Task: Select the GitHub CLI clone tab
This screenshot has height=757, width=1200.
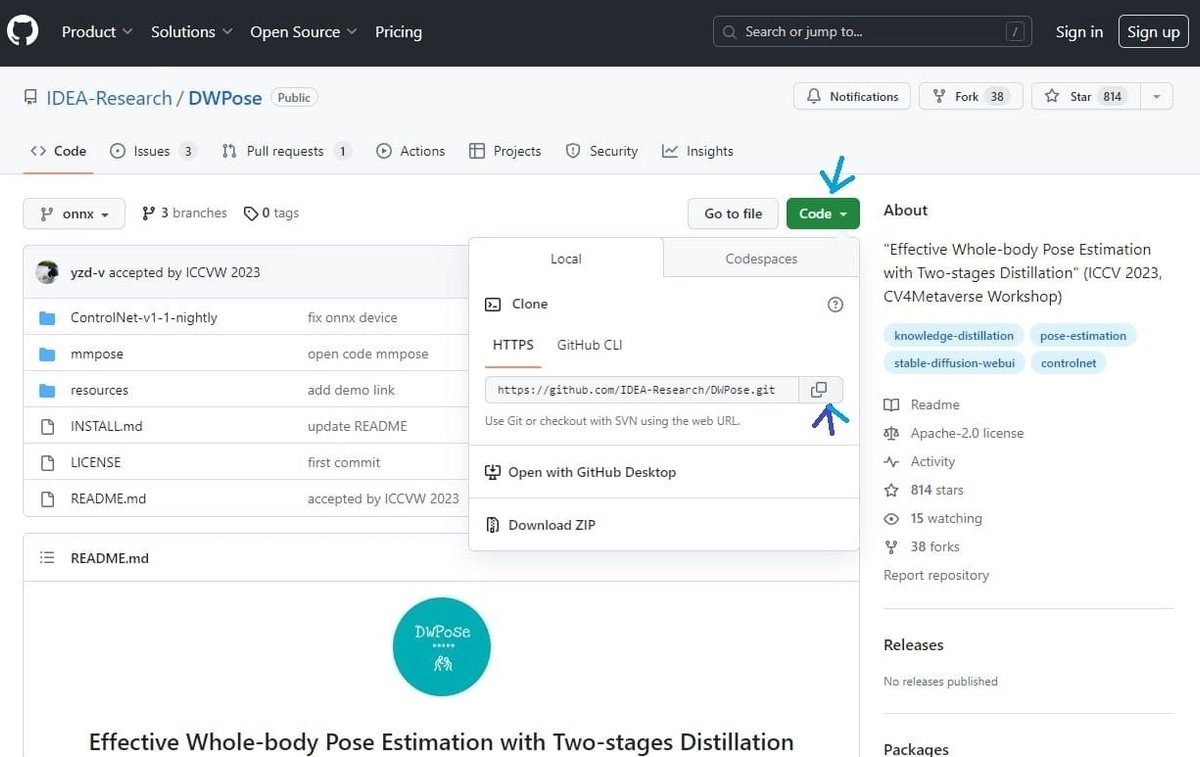Action: pos(589,345)
